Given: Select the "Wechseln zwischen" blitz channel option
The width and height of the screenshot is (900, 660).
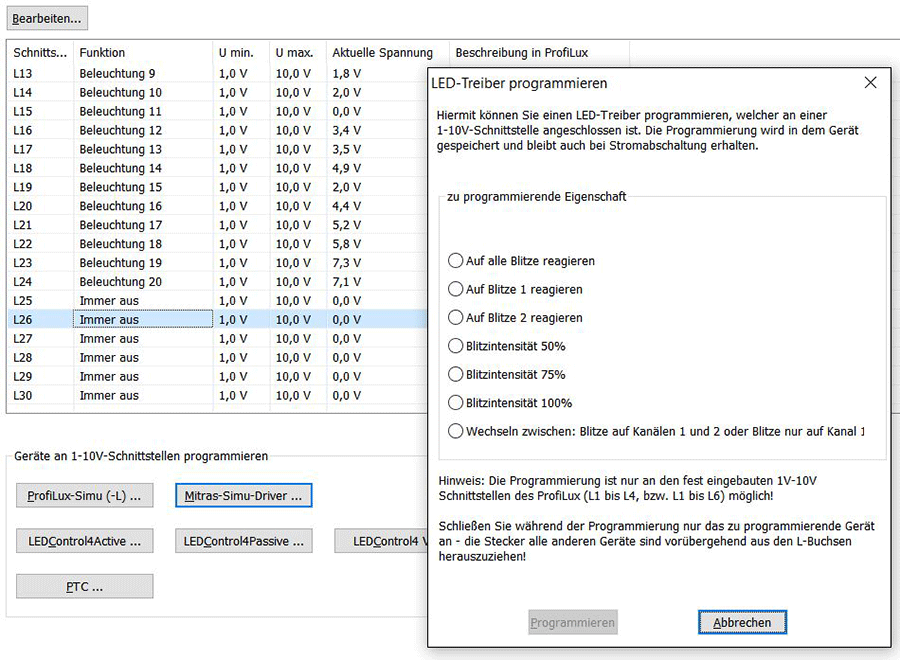Looking at the screenshot, I should click(x=455, y=432).
